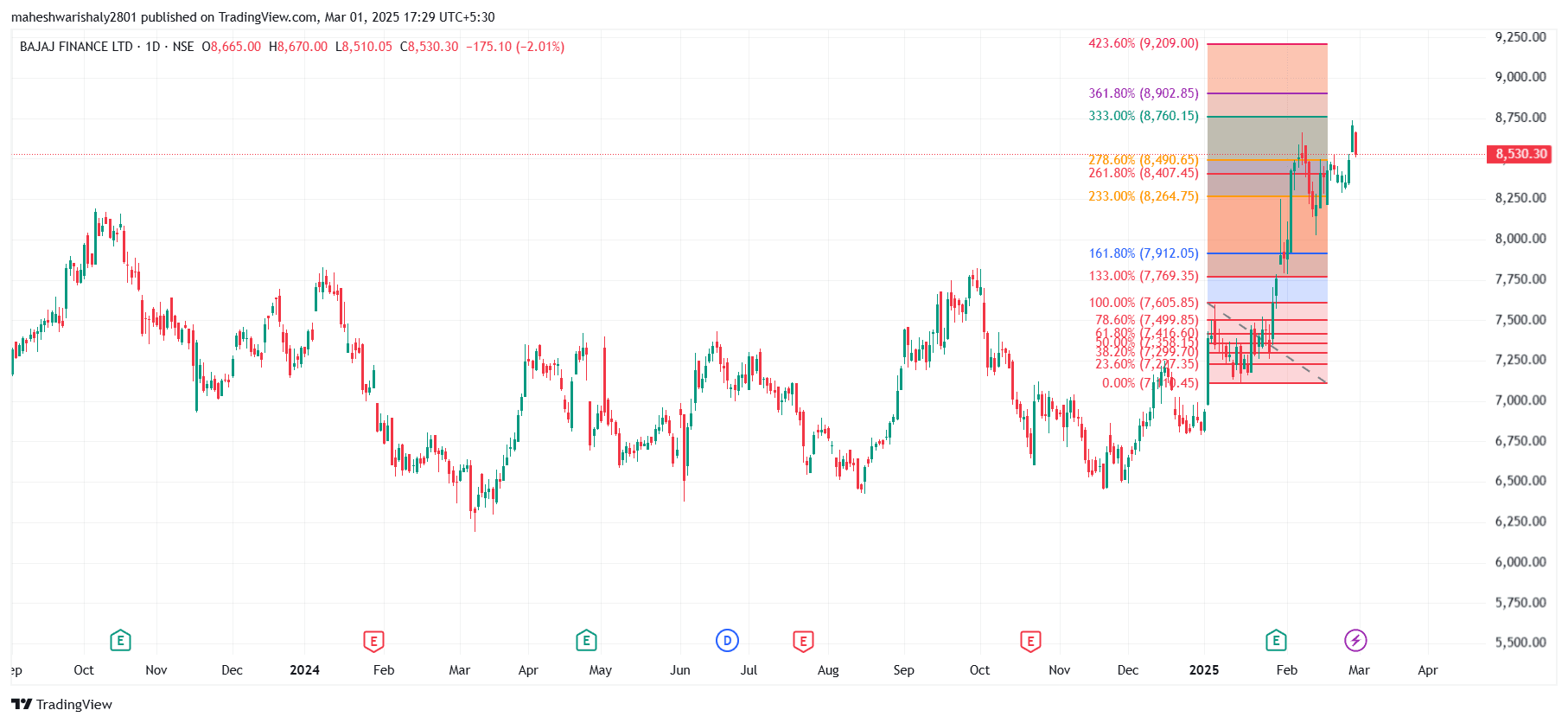The image size is (1568, 723).
Task: Click the 5,500.00 price axis label
Action: click(x=1520, y=643)
